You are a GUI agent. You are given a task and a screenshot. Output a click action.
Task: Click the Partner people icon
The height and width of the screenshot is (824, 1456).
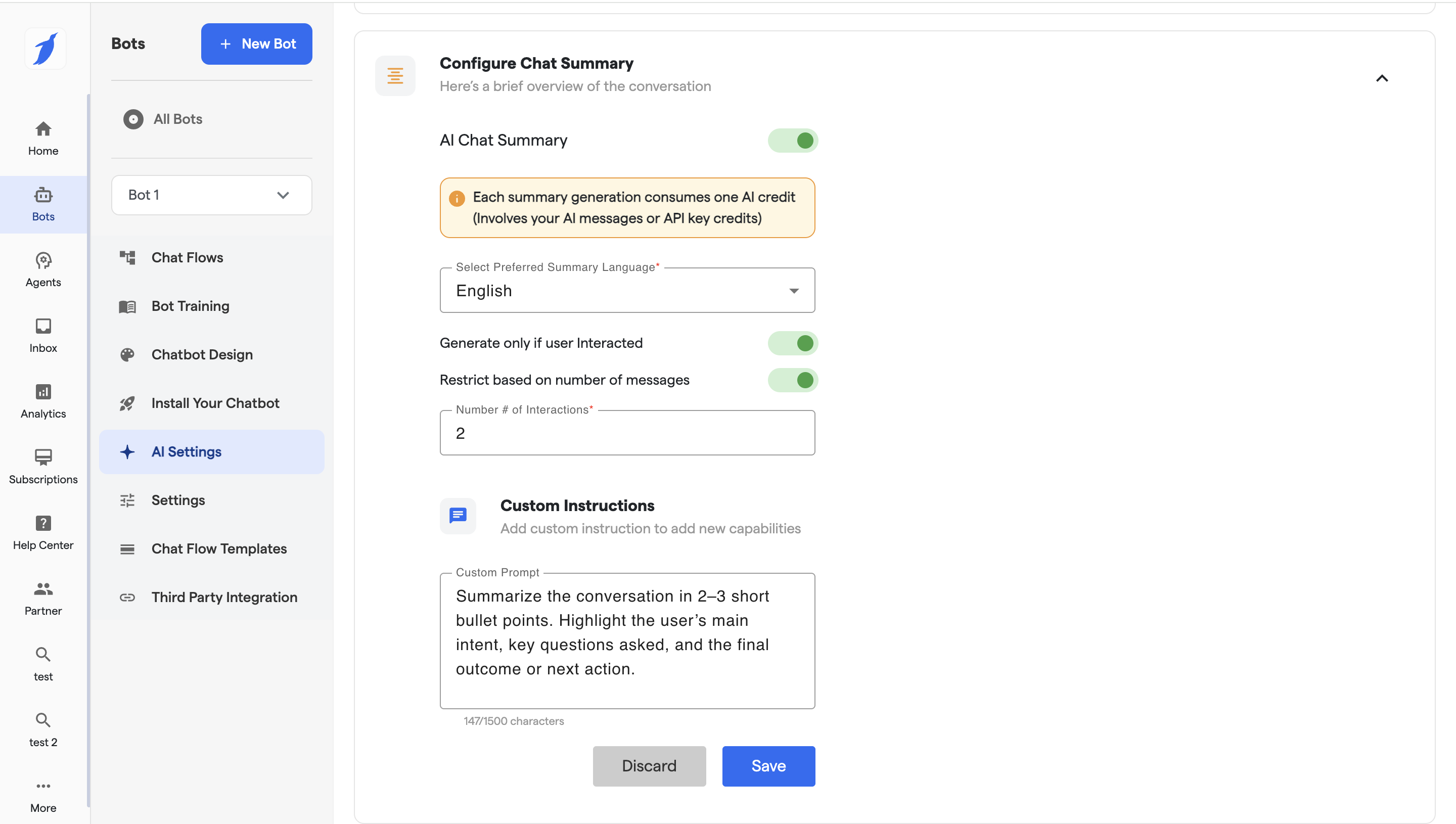[x=43, y=589]
